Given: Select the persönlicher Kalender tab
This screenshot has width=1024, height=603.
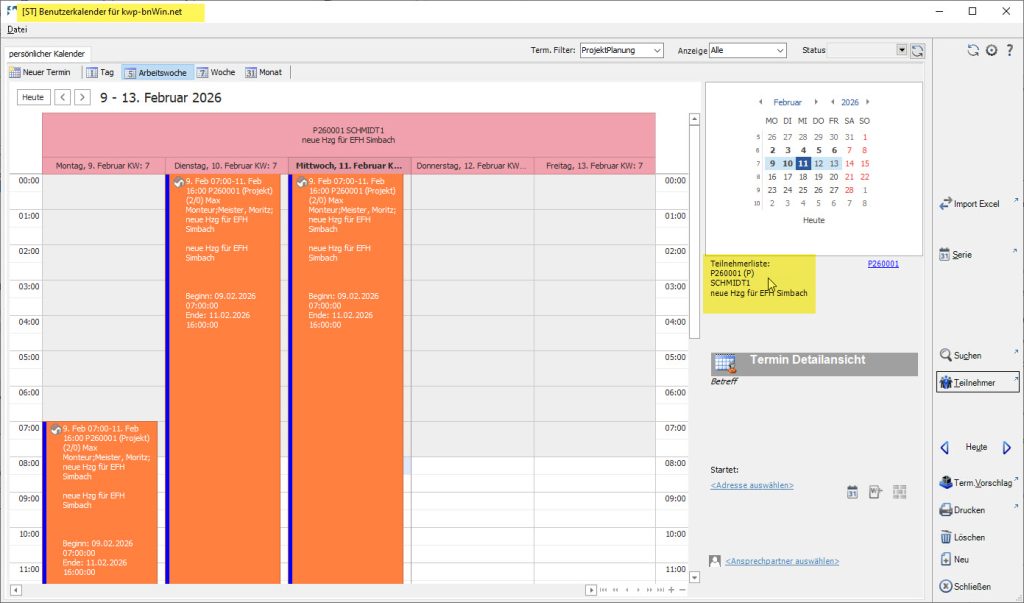Looking at the screenshot, I should (48, 53).
